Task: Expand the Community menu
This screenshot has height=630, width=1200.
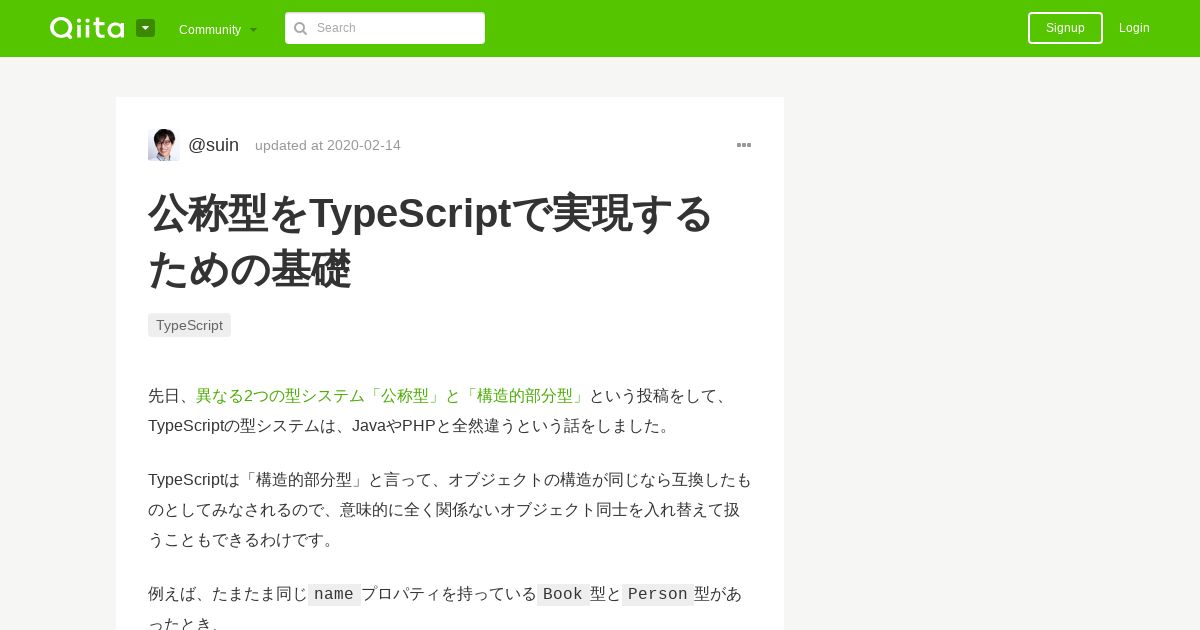Action: pos(218,29)
